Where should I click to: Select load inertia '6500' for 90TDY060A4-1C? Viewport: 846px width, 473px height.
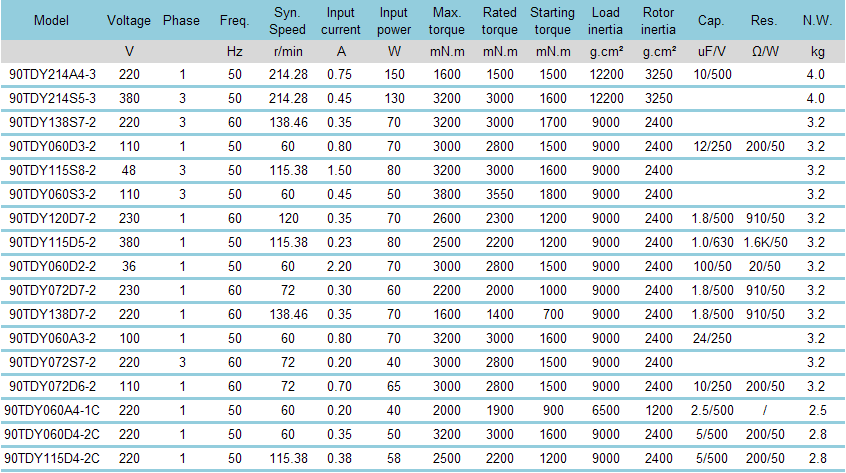click(606, 410)
